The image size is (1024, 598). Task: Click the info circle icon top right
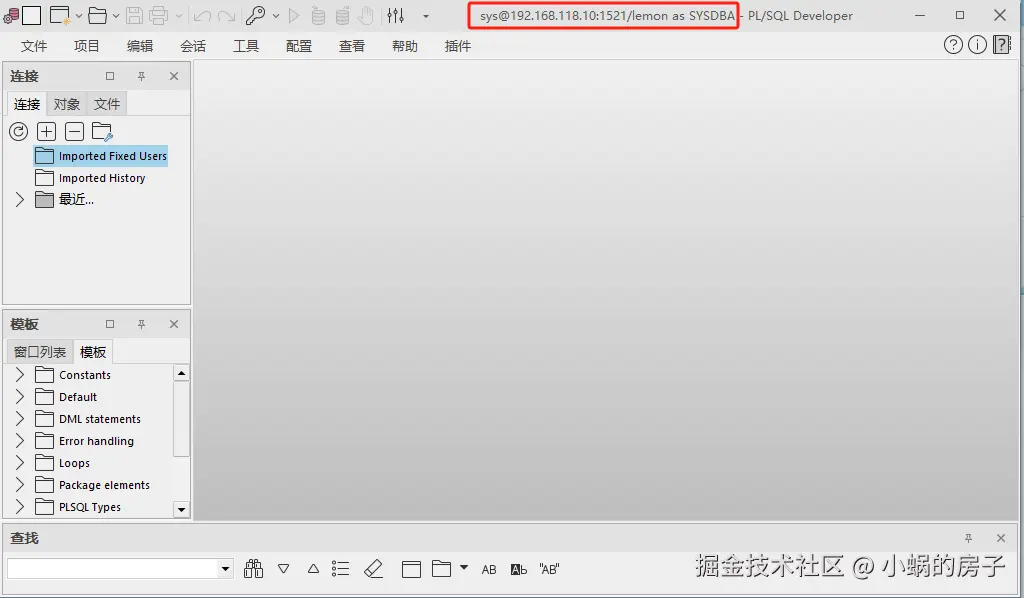tap(978, 44)
